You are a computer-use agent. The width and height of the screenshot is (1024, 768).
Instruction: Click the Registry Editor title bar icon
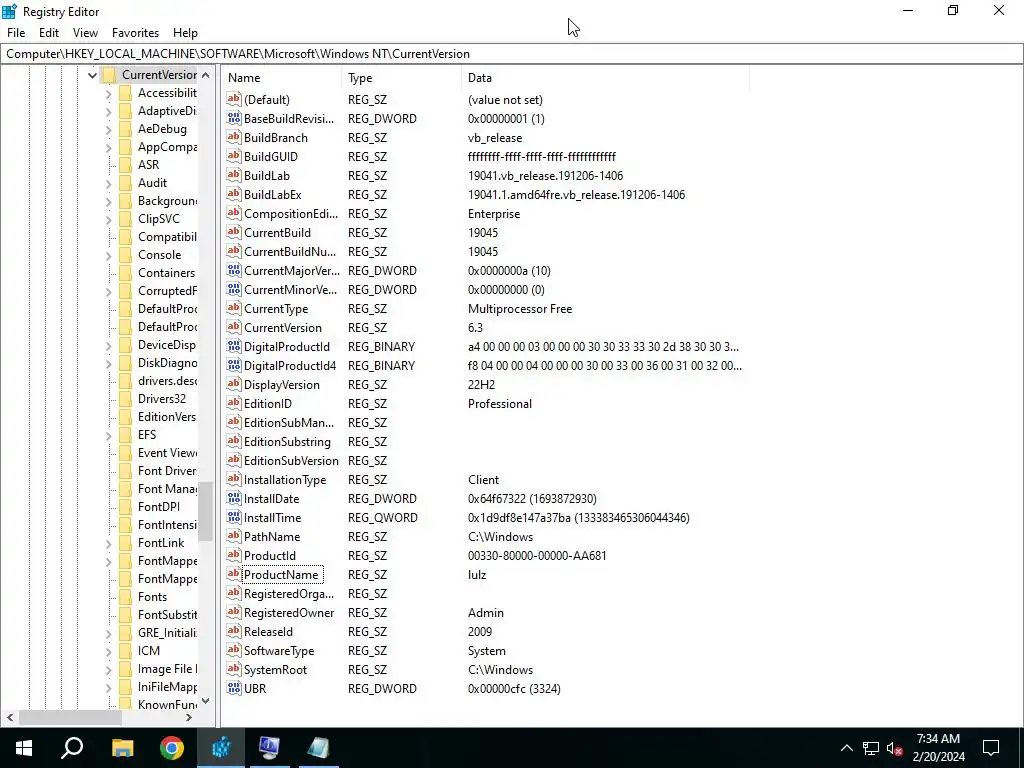9,11
